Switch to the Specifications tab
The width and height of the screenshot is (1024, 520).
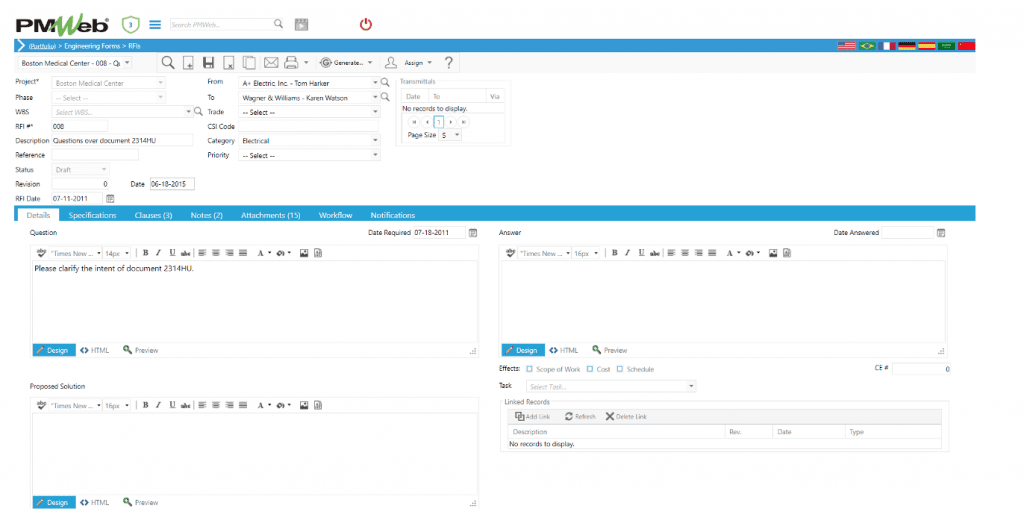click(x=92, y=215)
